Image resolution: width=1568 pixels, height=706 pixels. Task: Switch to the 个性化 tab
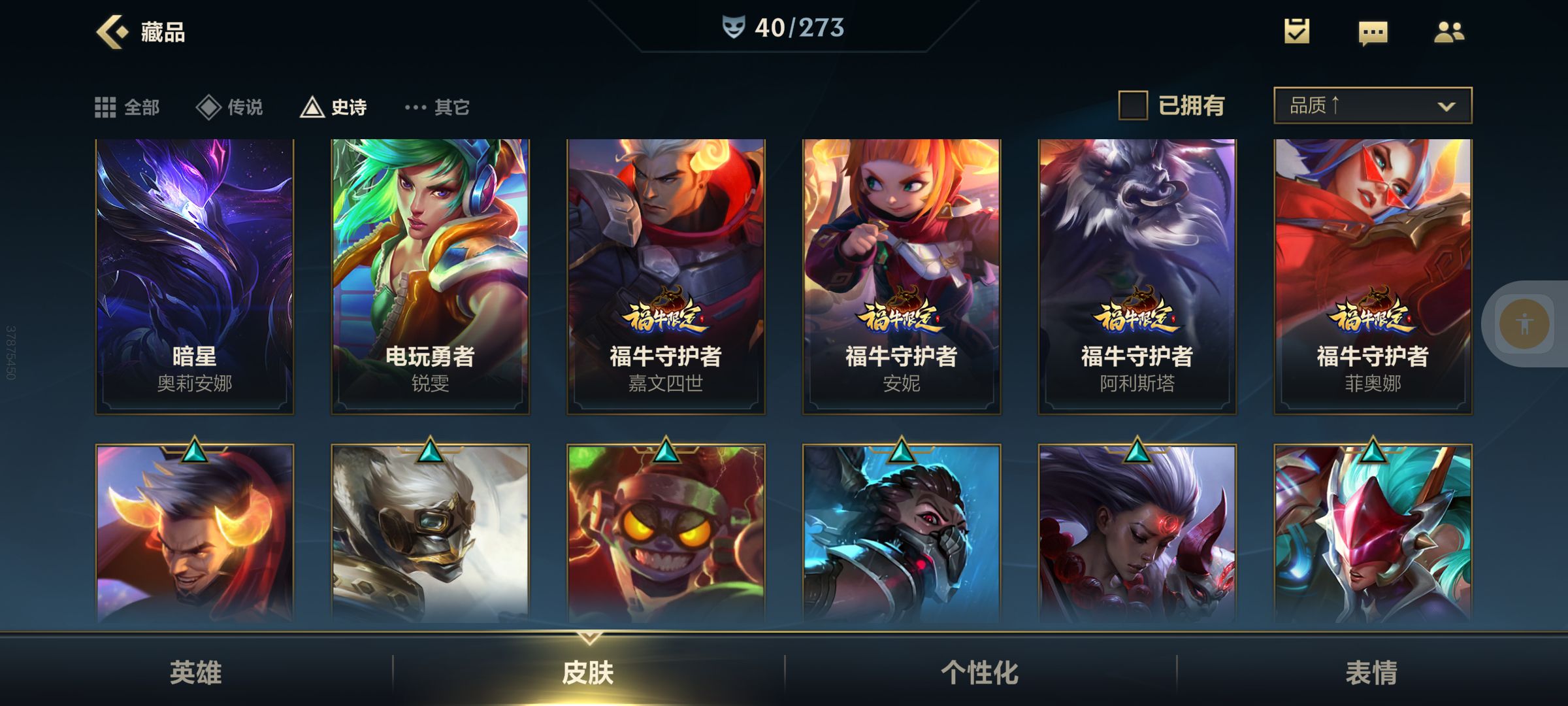pyautogui.click(x=979, y=673)
